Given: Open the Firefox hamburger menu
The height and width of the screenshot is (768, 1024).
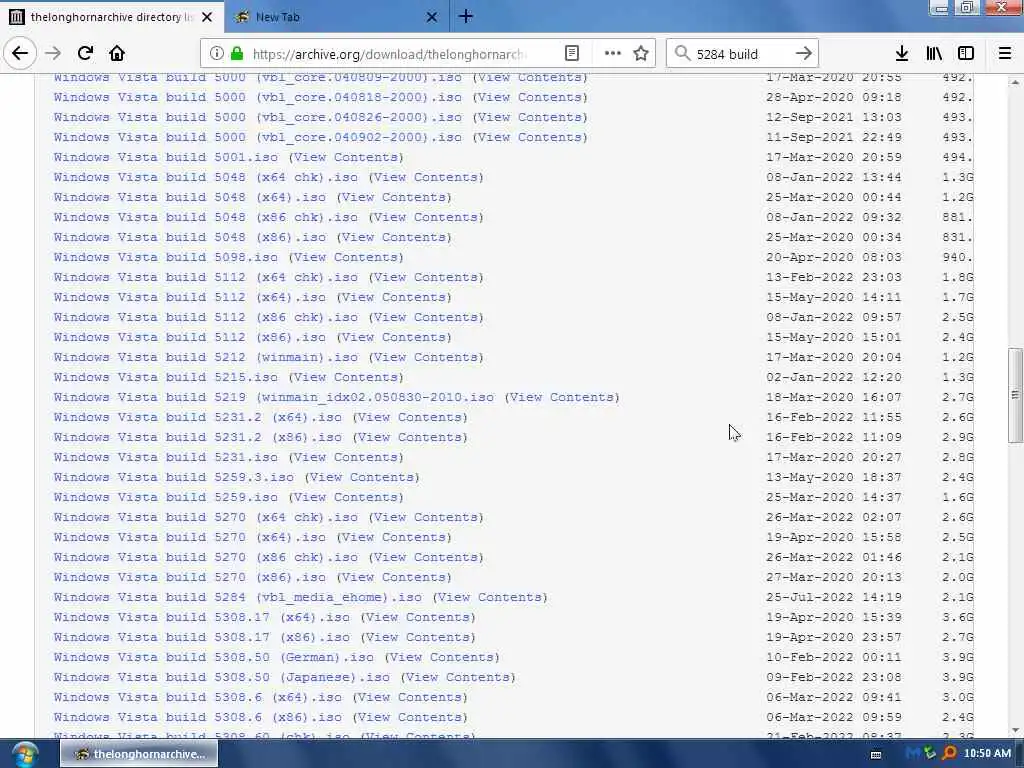Looking at the screenshot, I should [1004, 54].
